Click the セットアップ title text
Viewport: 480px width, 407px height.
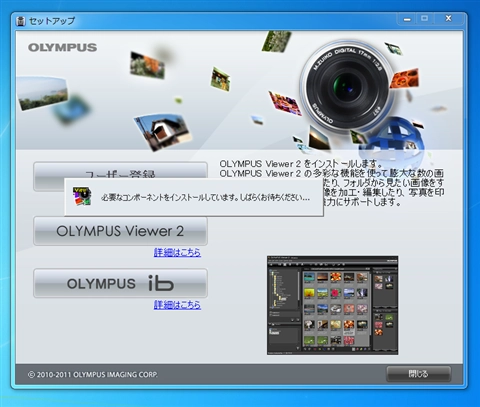(x=52, y=21)
